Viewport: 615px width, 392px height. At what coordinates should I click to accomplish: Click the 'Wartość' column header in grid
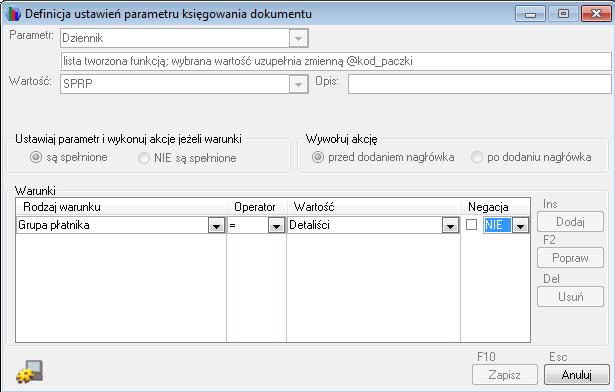click(x=374, y=207)
